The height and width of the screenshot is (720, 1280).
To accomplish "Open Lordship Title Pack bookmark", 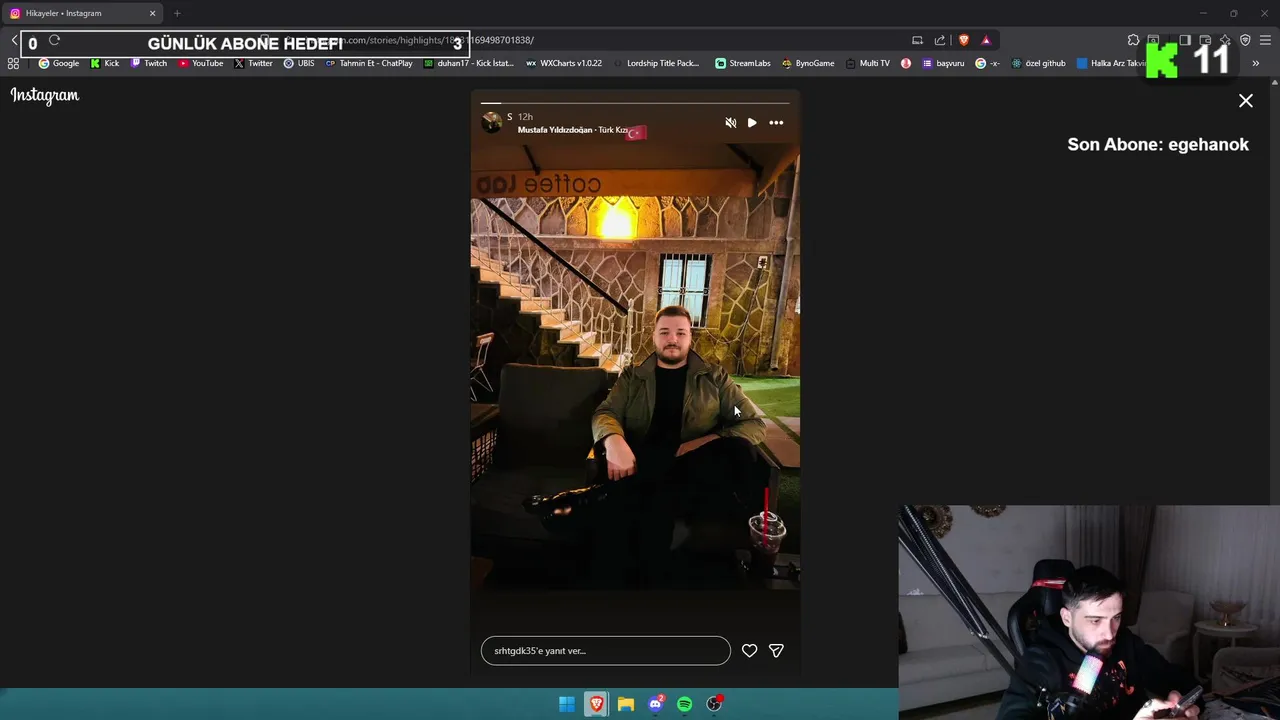I will pyautogui.click(x=656, y=63).
